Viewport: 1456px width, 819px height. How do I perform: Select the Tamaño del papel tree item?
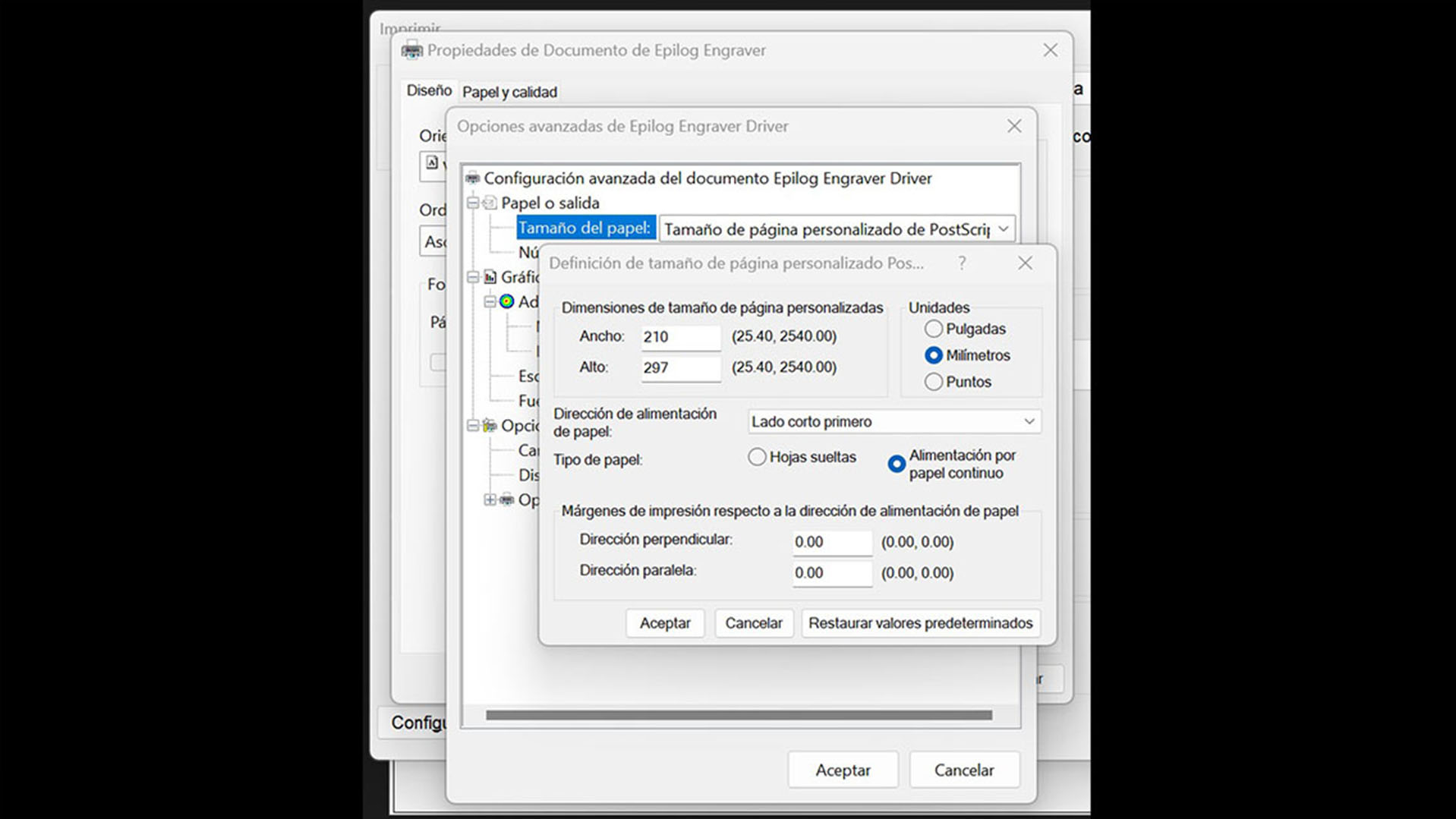point(585,228)
